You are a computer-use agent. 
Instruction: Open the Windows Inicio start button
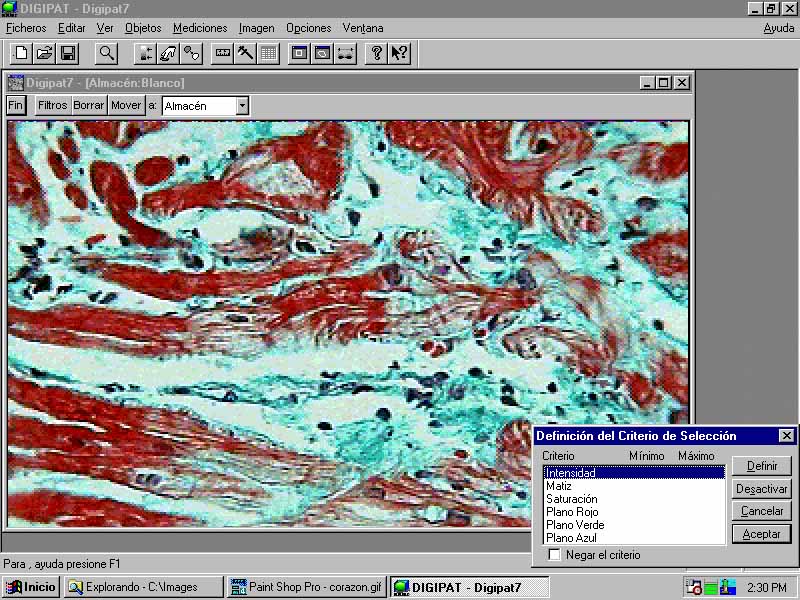(x=31, y=587)
